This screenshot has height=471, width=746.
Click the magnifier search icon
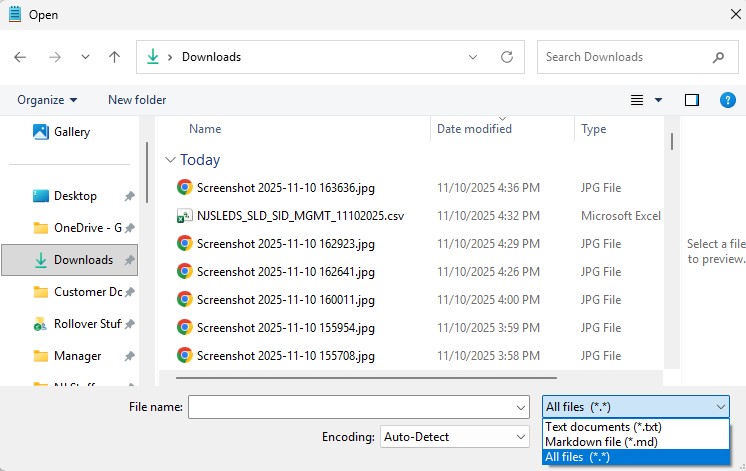coord(718,57)
